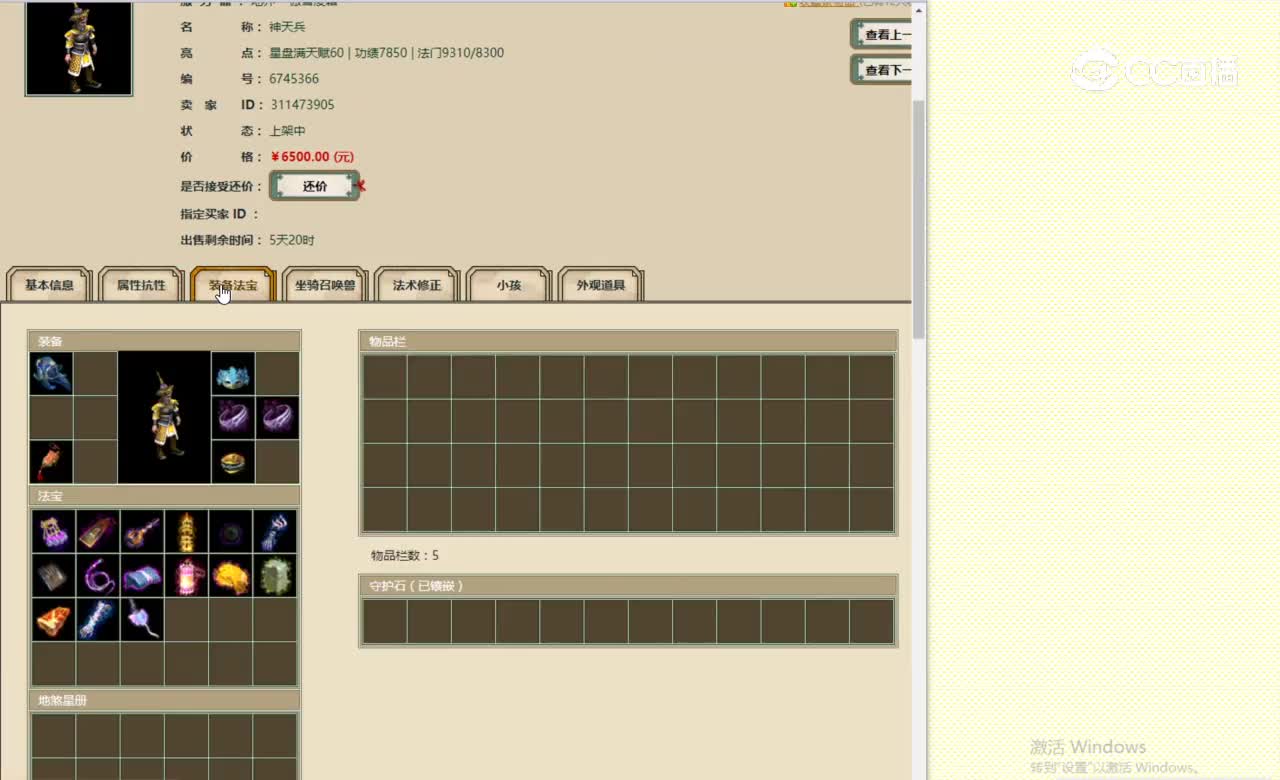Click the 守护石（已镶嵌）panel header
Screen dimensions: 1280x780
click(628, 586)
